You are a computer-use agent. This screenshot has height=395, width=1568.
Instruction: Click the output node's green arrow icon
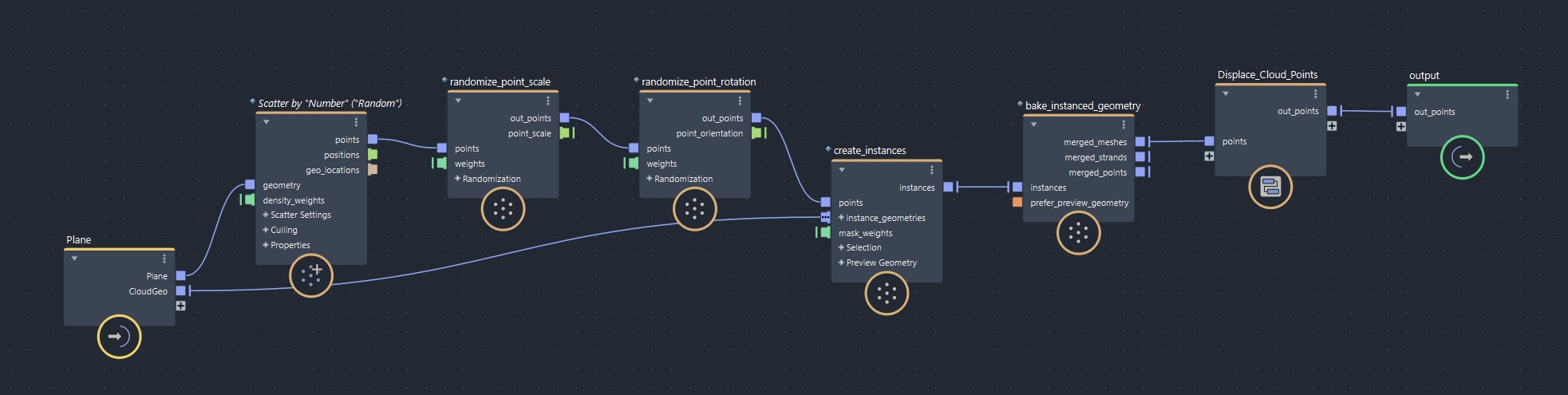(1462, 157)
